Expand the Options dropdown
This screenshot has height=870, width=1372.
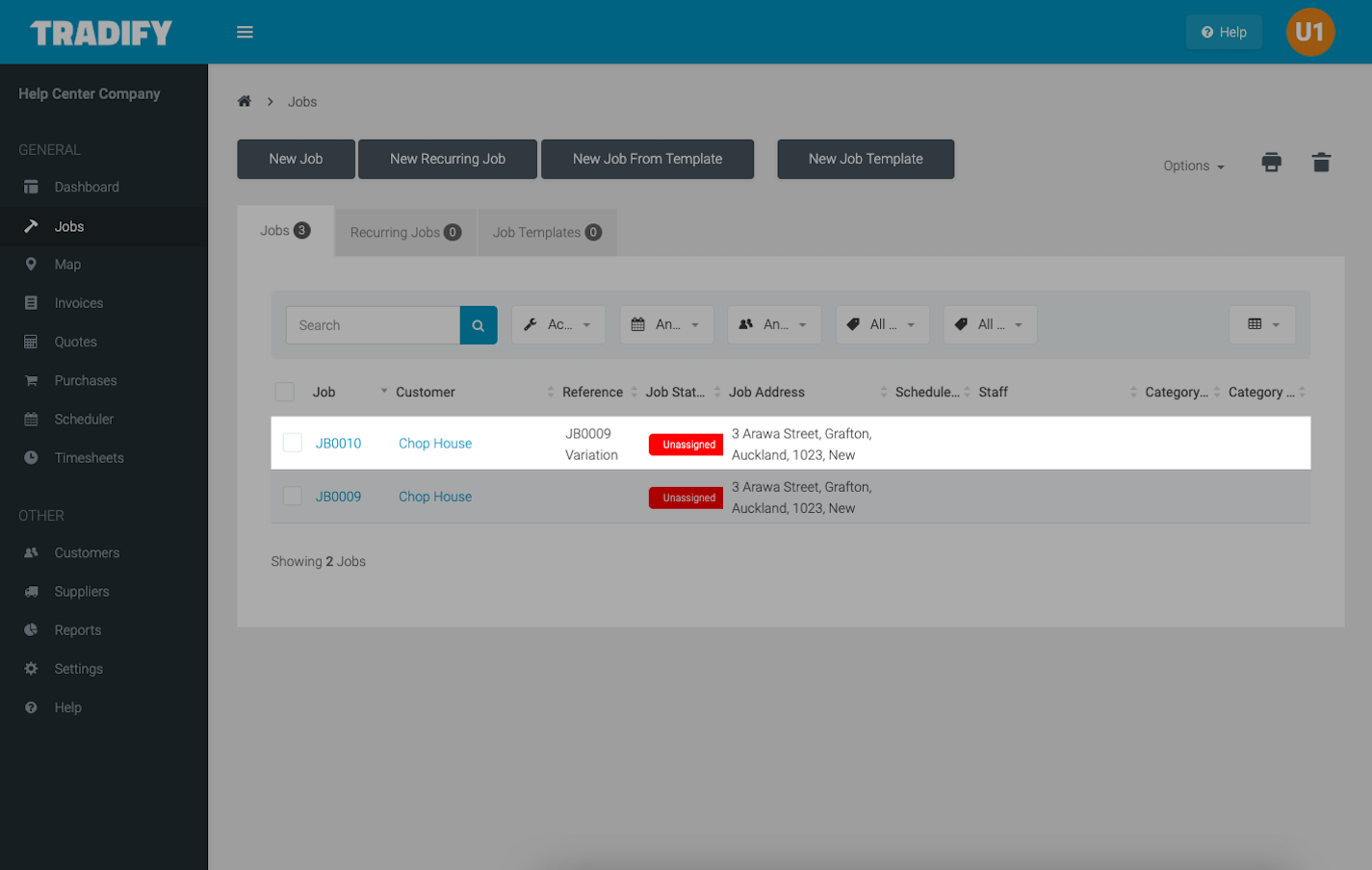[x=1193, y=166]
